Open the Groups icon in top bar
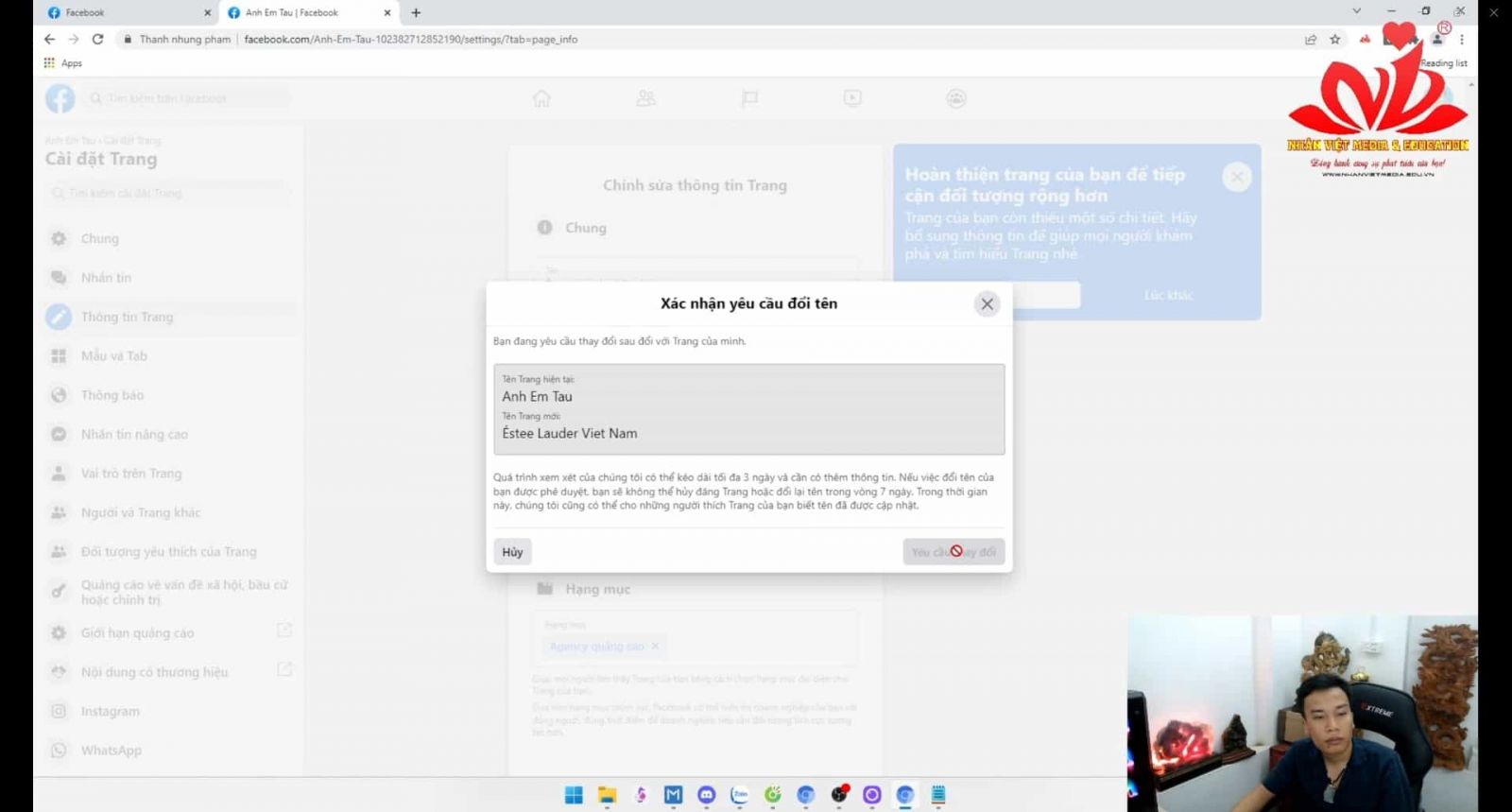 coord(956,98)
